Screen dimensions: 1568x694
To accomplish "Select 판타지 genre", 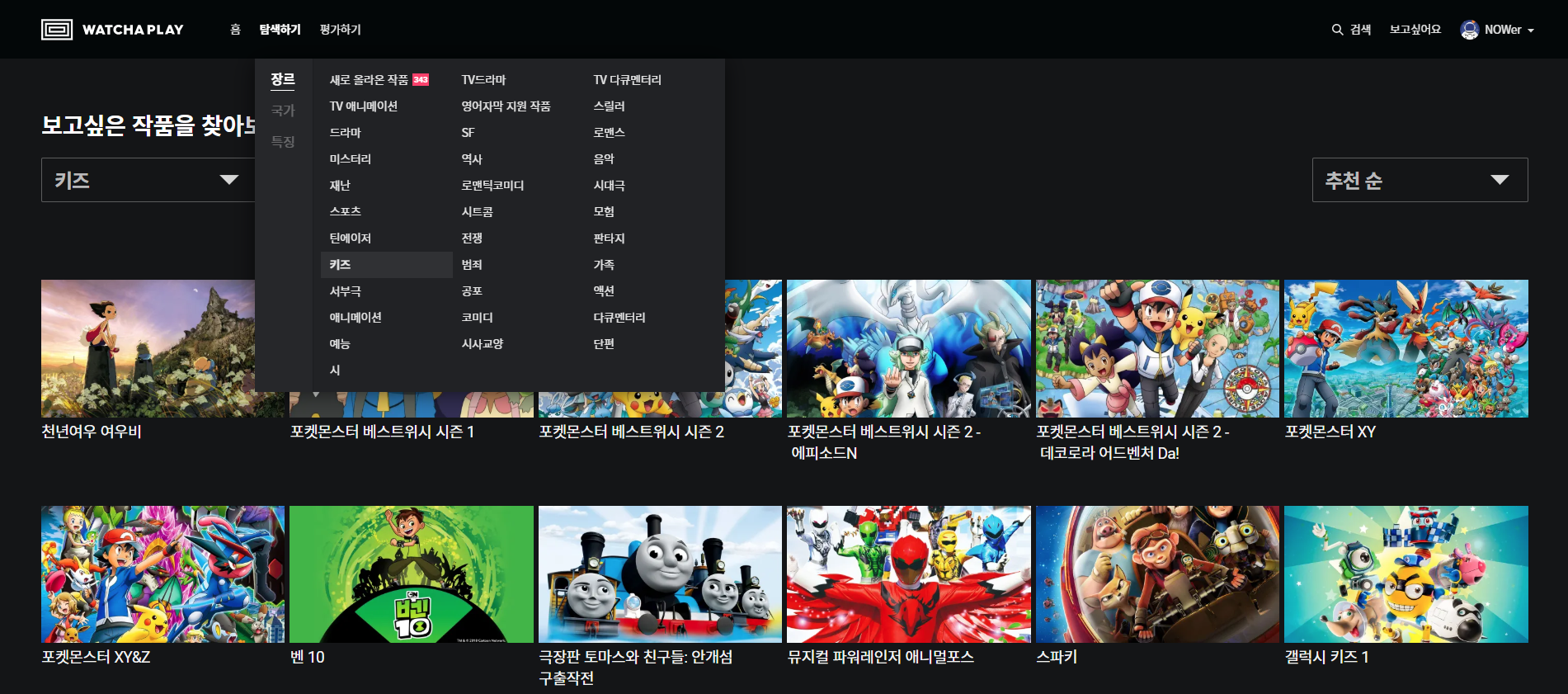I will pyautogui.click(x=609, y=238).
